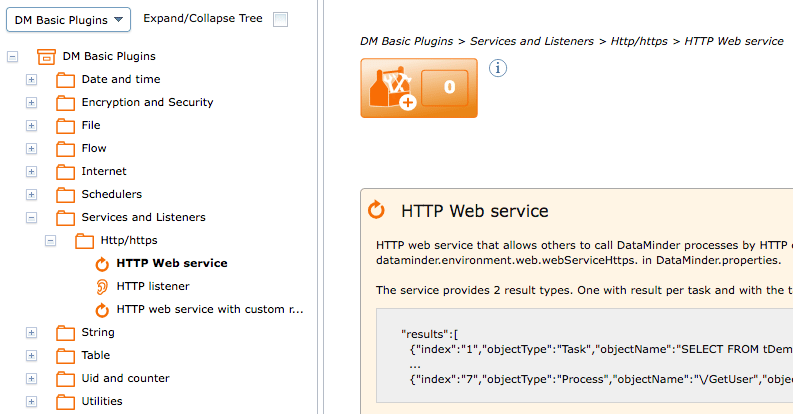Click the orange toolbox add icon
Screen dimensions: 793x414
(x=393, y=88)
